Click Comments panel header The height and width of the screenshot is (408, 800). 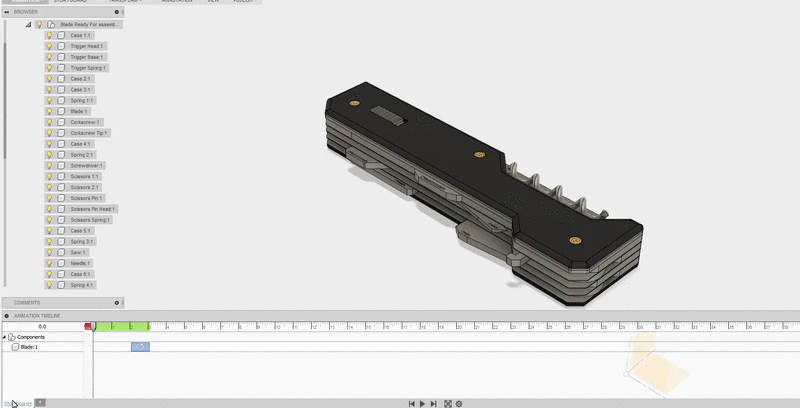point(63,302)
